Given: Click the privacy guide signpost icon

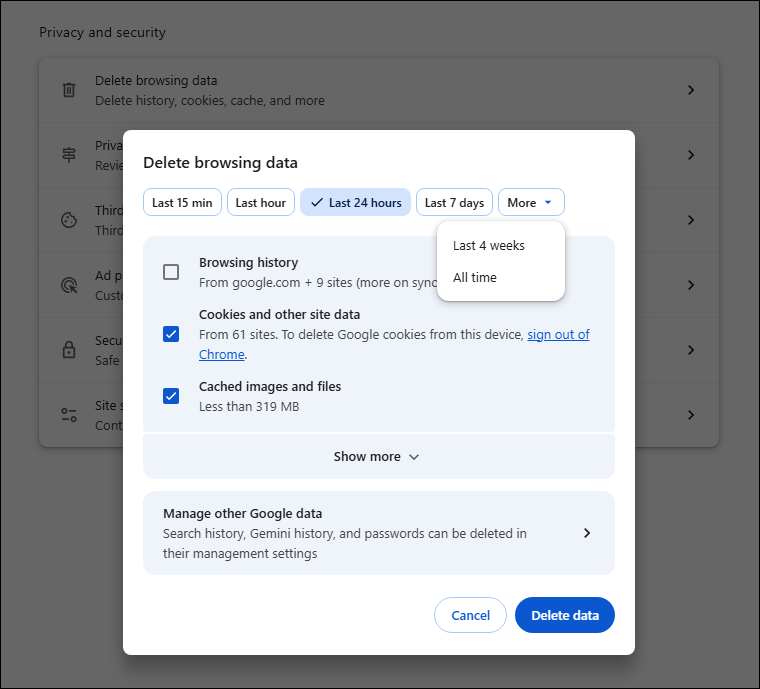Looking at the screenshot, I should [69, 155].
